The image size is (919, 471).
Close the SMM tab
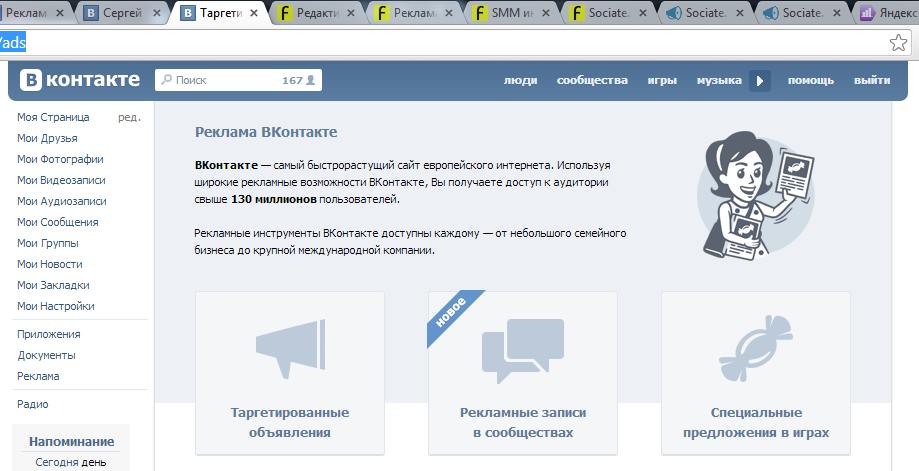546,13
